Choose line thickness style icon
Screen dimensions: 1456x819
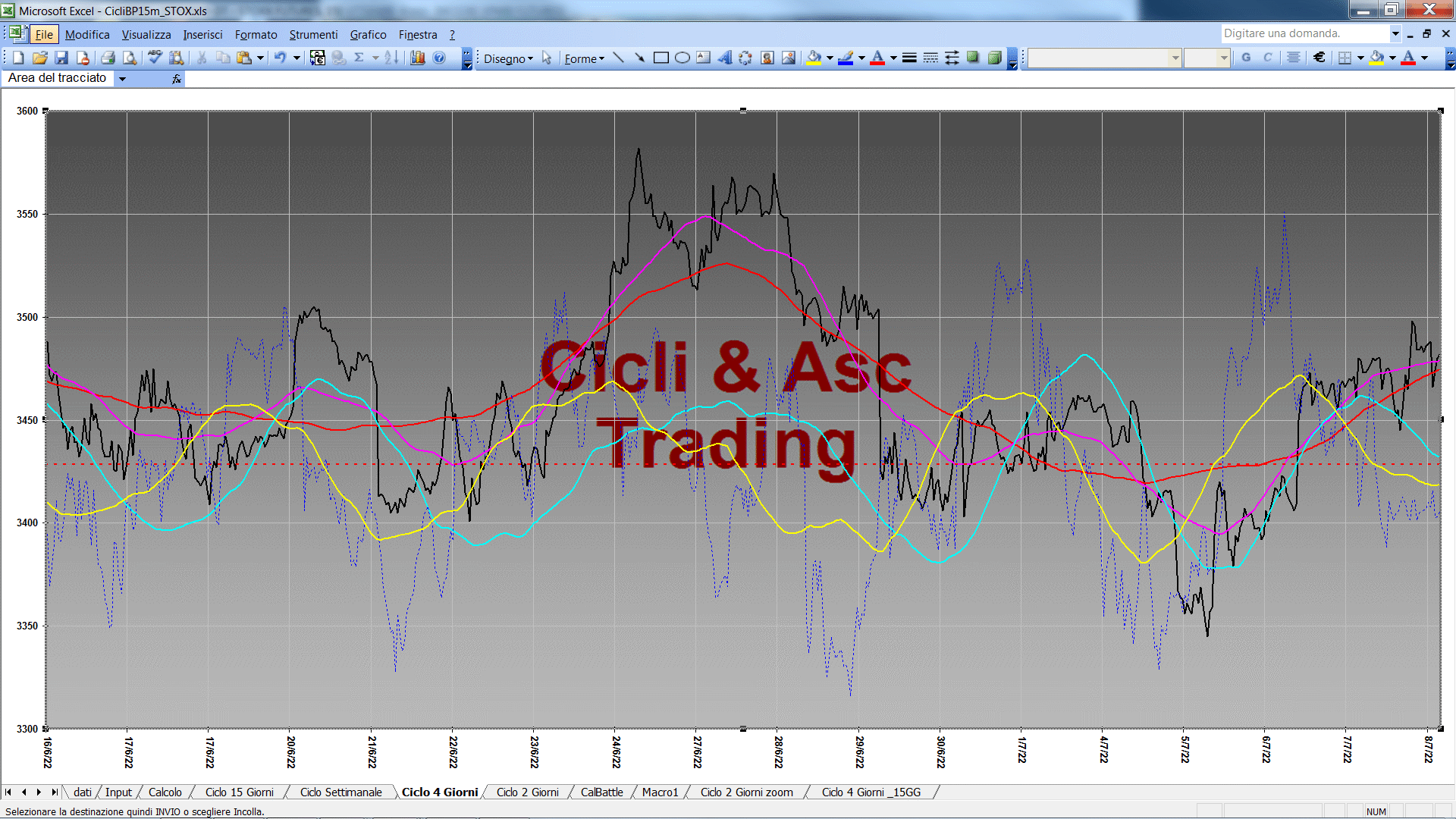pyautogui.click(x=909, y=58)
